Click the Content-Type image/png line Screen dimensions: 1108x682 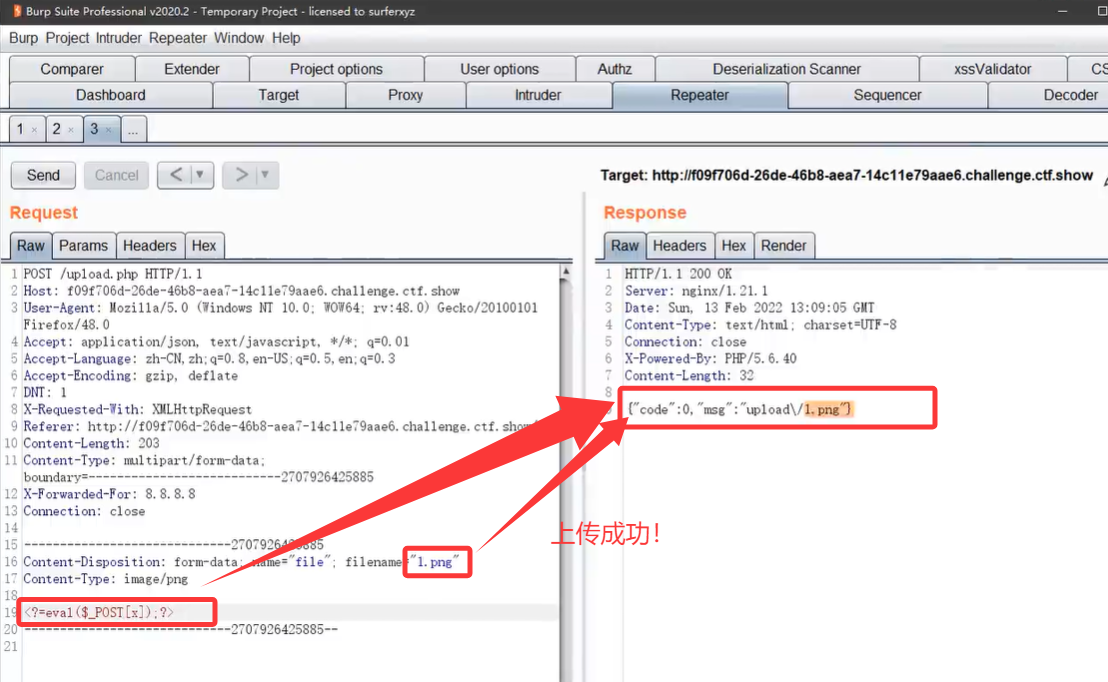click(x=106, y=579)
